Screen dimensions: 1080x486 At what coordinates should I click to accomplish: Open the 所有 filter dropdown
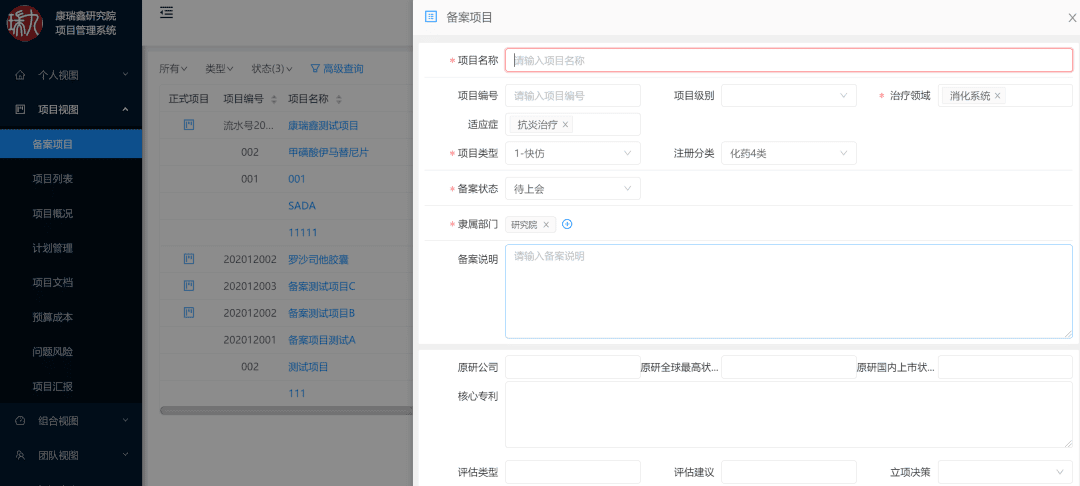tap(174, 68)
